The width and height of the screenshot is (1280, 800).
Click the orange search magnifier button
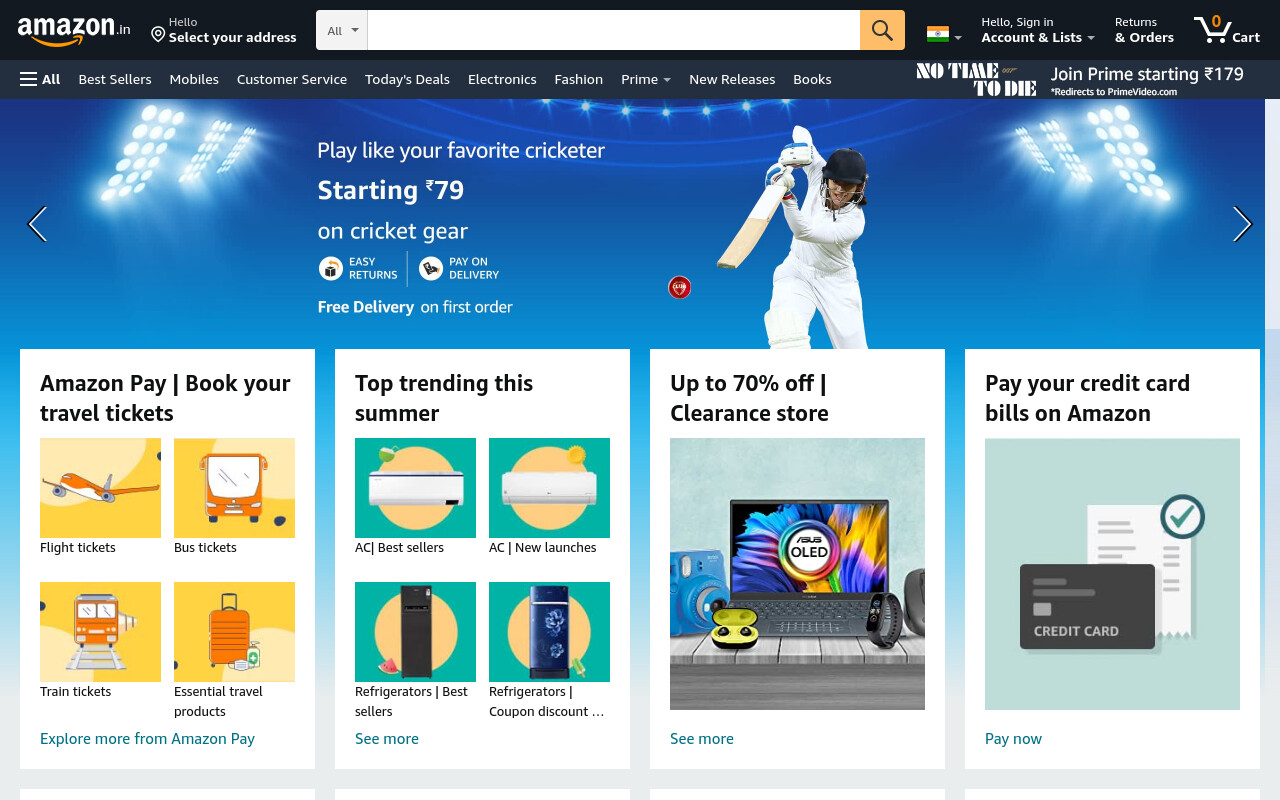point(882,30)
